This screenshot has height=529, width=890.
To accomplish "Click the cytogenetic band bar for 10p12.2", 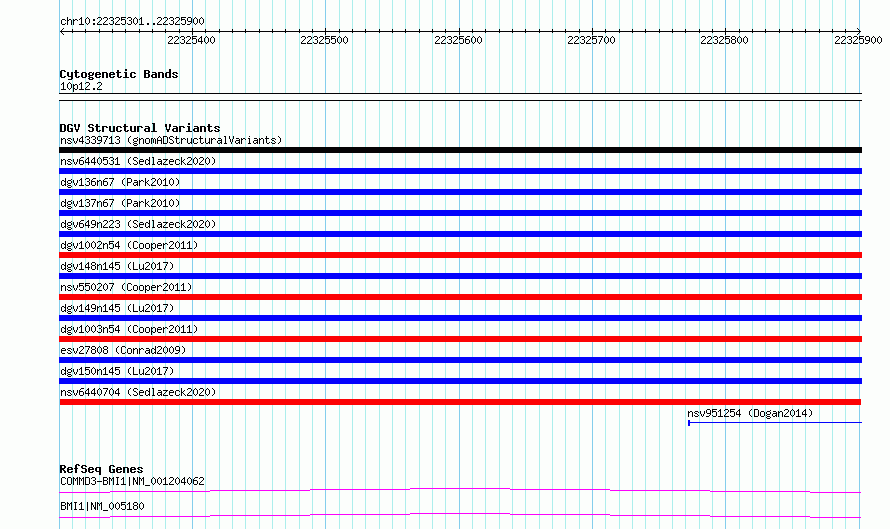I will pyautogui.click(x=460, y=97).
